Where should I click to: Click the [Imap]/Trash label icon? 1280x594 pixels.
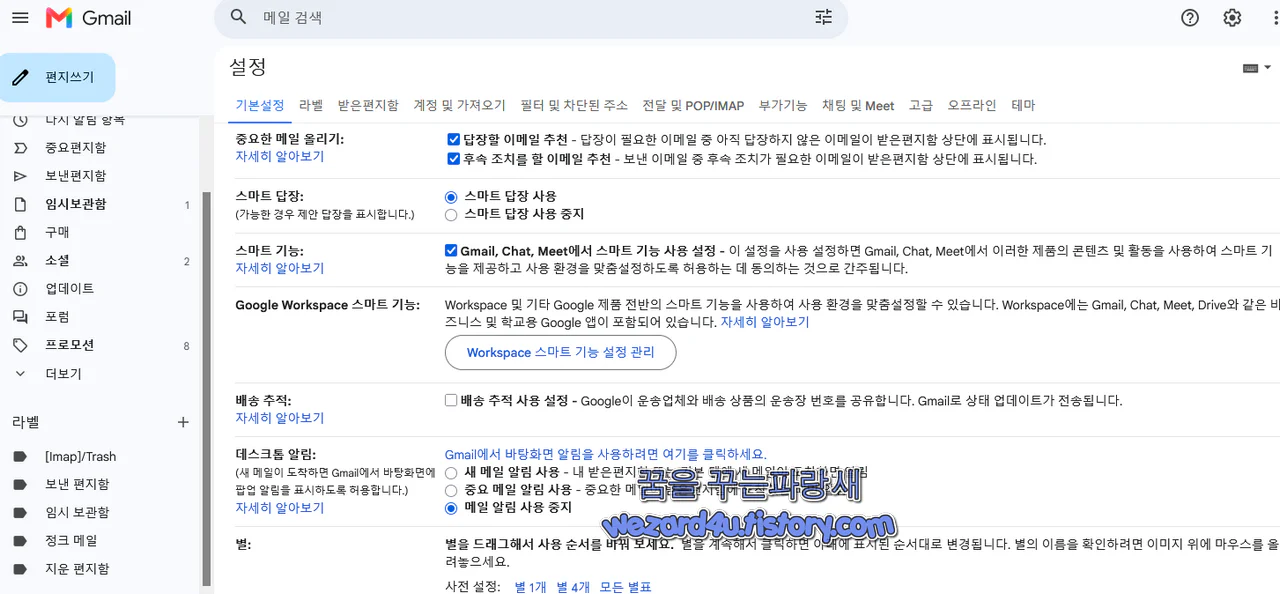(x=20, y=456)
